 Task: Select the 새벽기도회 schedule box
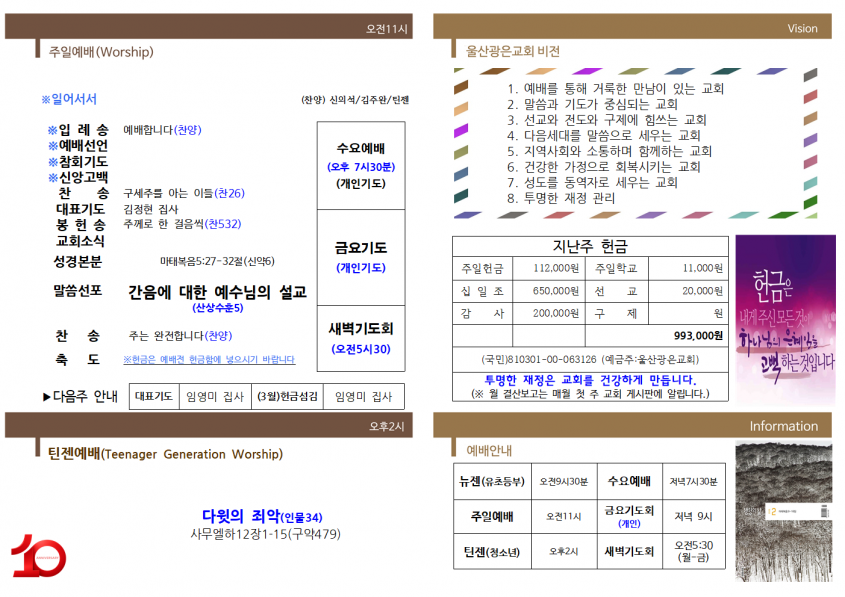(361, 338)
